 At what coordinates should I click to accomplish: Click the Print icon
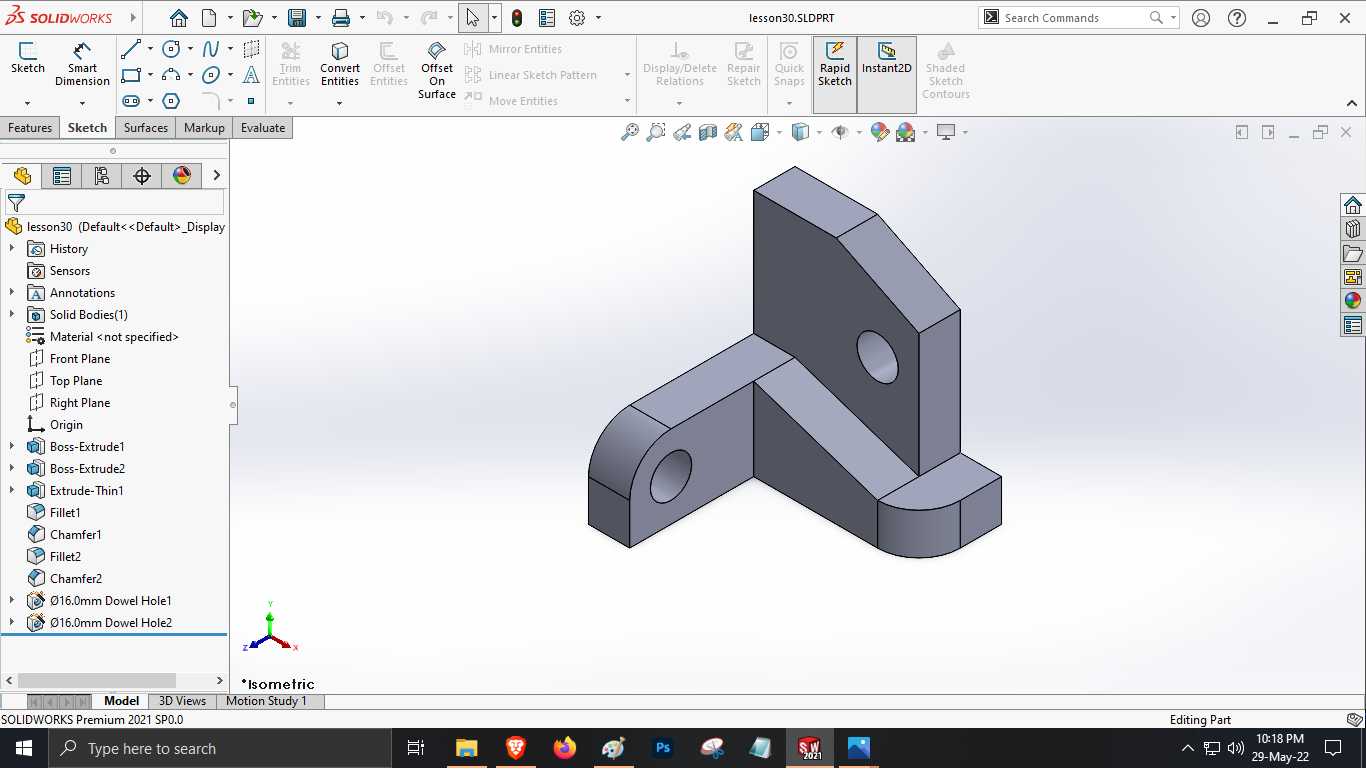tap(341, 18)
